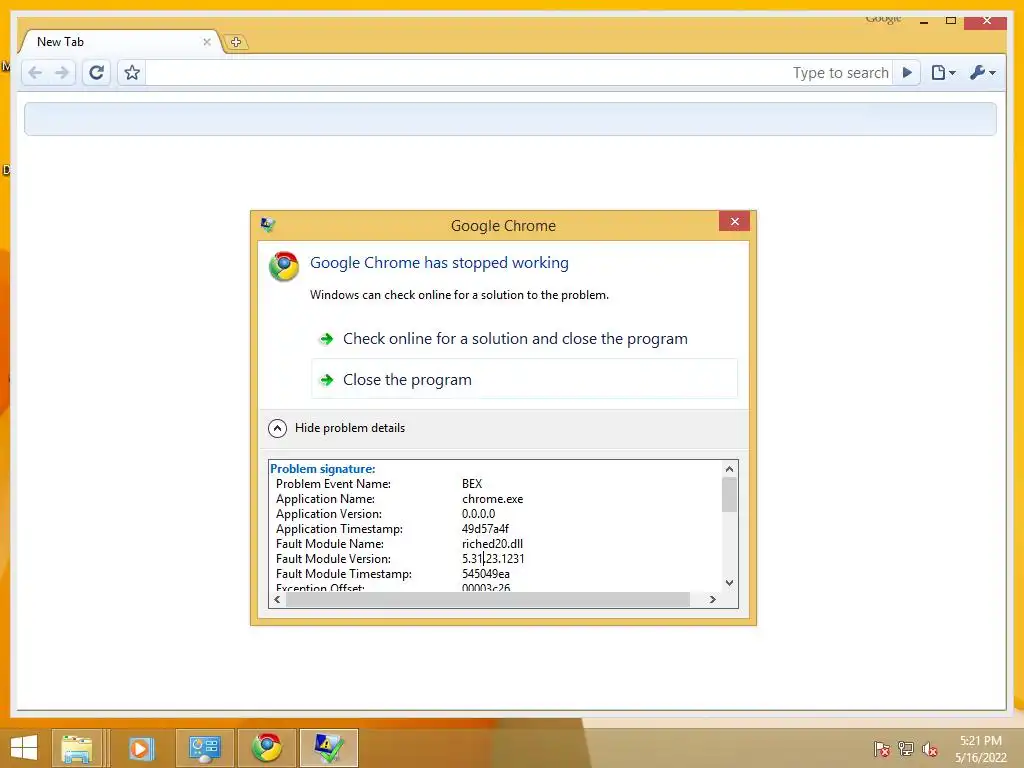Click left arrow of horizontal scrollbar
Image resolution: width=1024 pixels, height=768 pixels.
(278, 600)
